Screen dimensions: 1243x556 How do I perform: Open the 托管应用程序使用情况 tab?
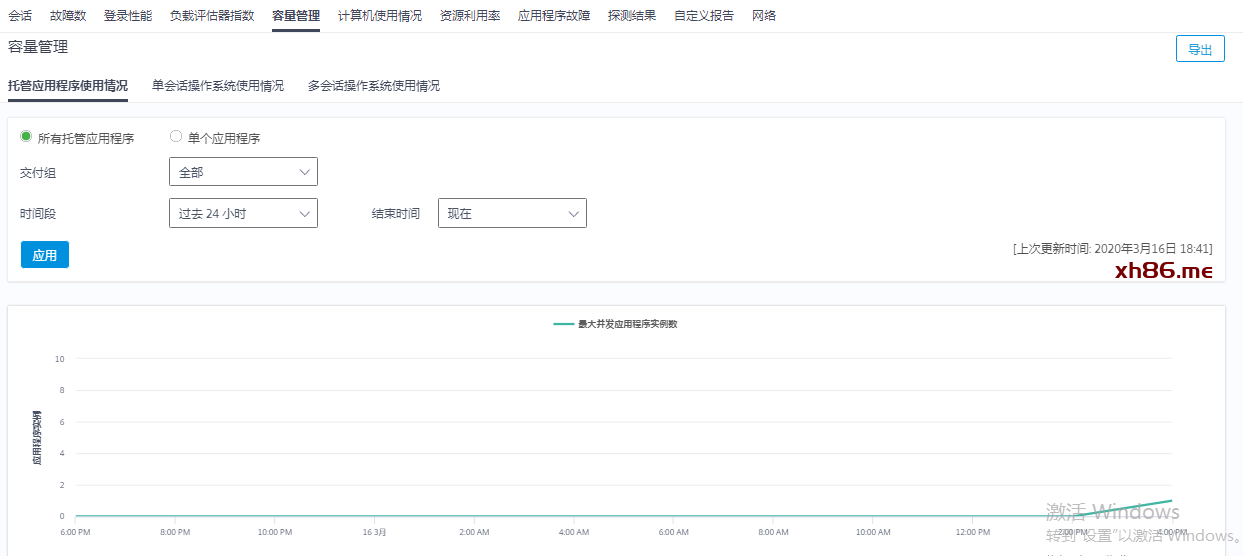68,86
